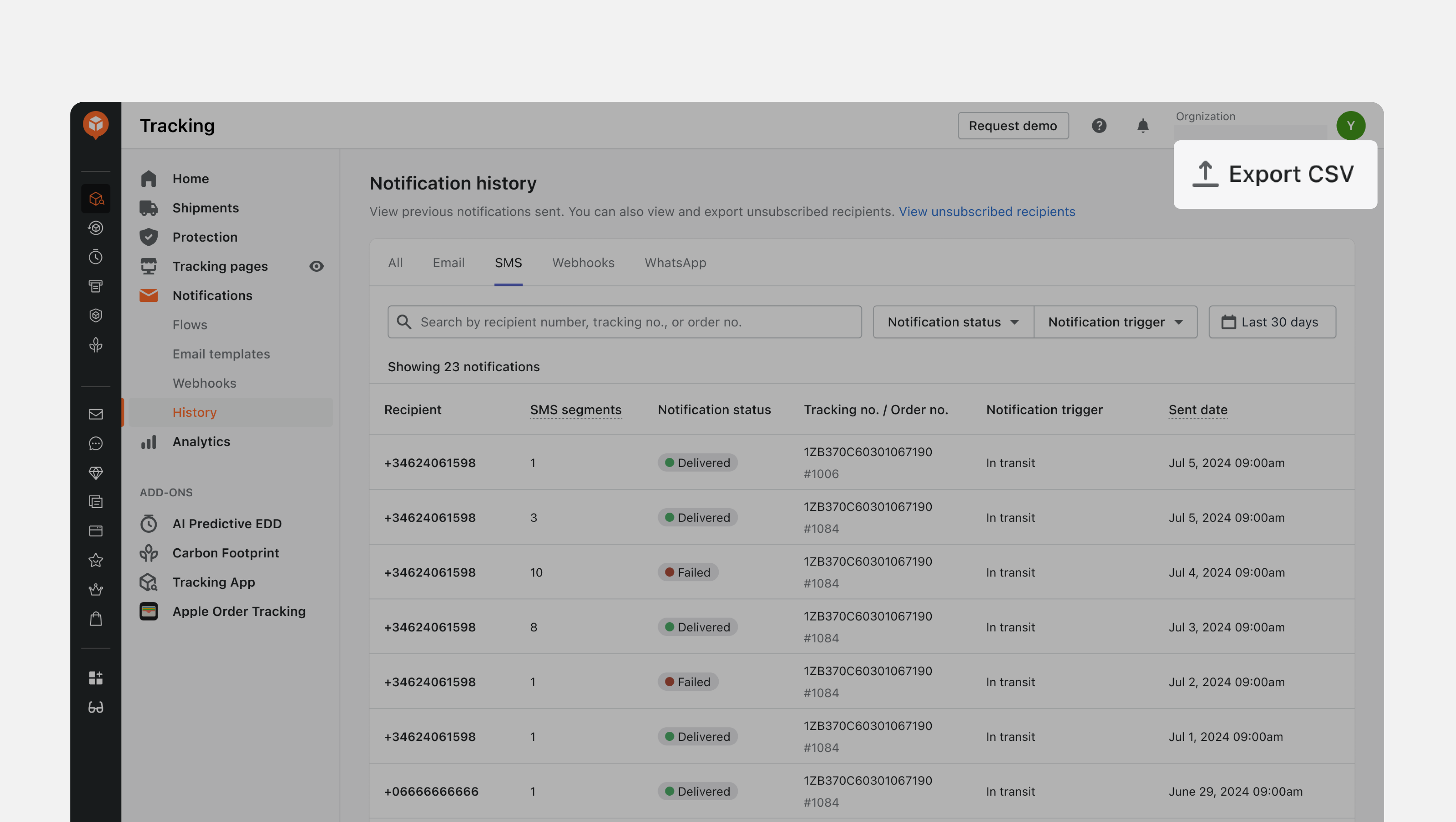Open View unsubscribed recipients link
Viewport: 1456px width, 822px height.
[986, 212]
